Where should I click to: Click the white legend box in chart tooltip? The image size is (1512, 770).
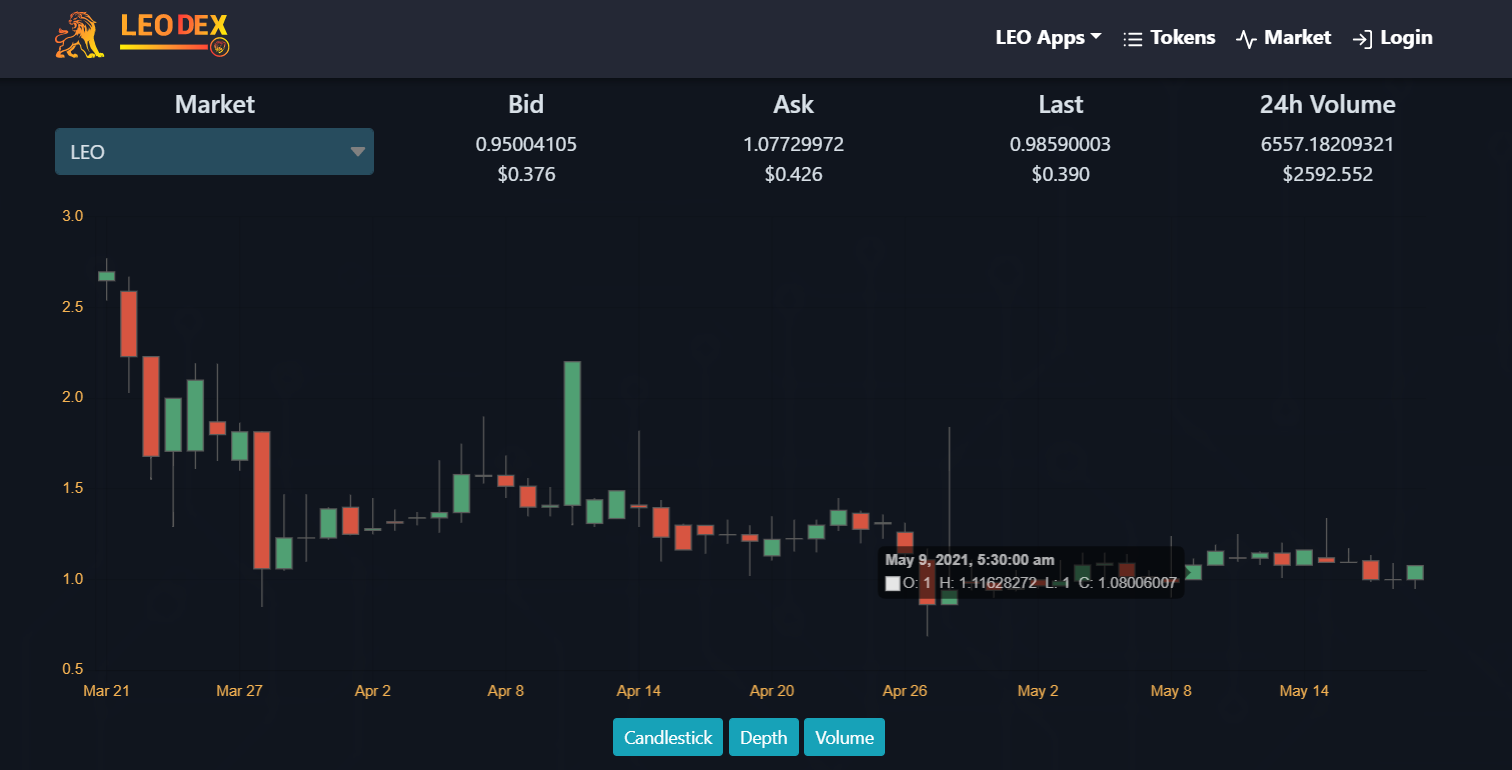(x=893, y=583)
